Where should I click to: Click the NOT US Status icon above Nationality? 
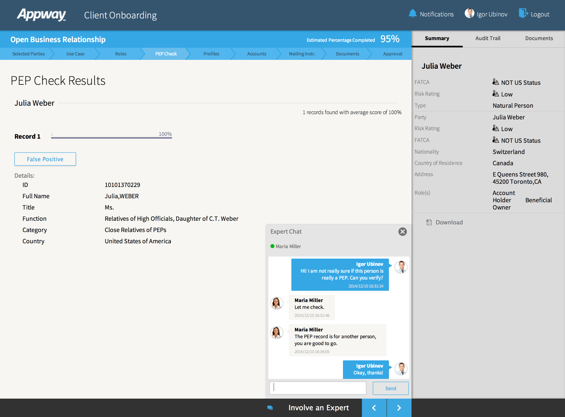tap(495, 140)
